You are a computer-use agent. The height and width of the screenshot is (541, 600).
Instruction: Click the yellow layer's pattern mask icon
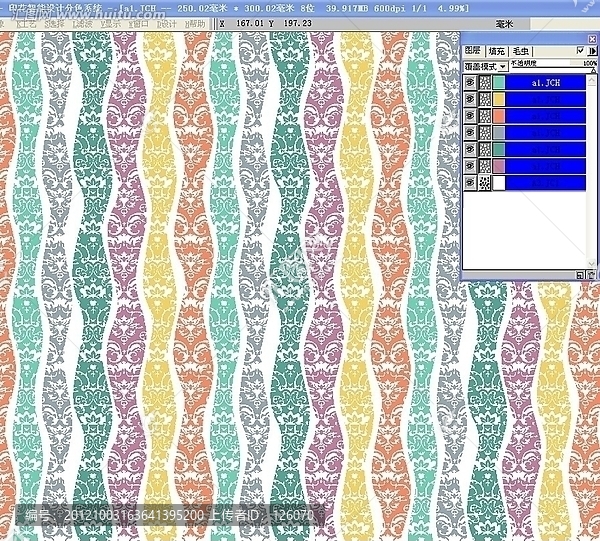pyautogui.click(x=485, y=99)
